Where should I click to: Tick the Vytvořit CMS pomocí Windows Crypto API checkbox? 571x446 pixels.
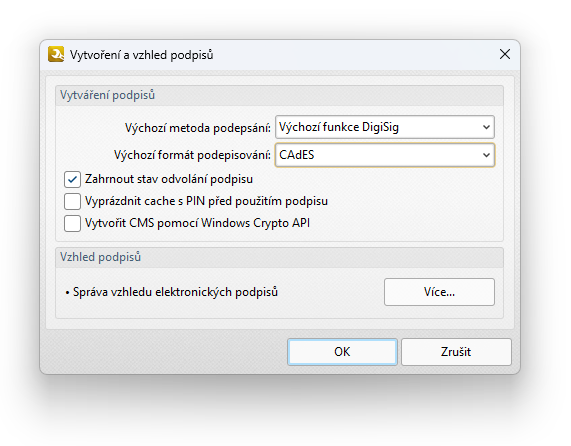[72, 223]
